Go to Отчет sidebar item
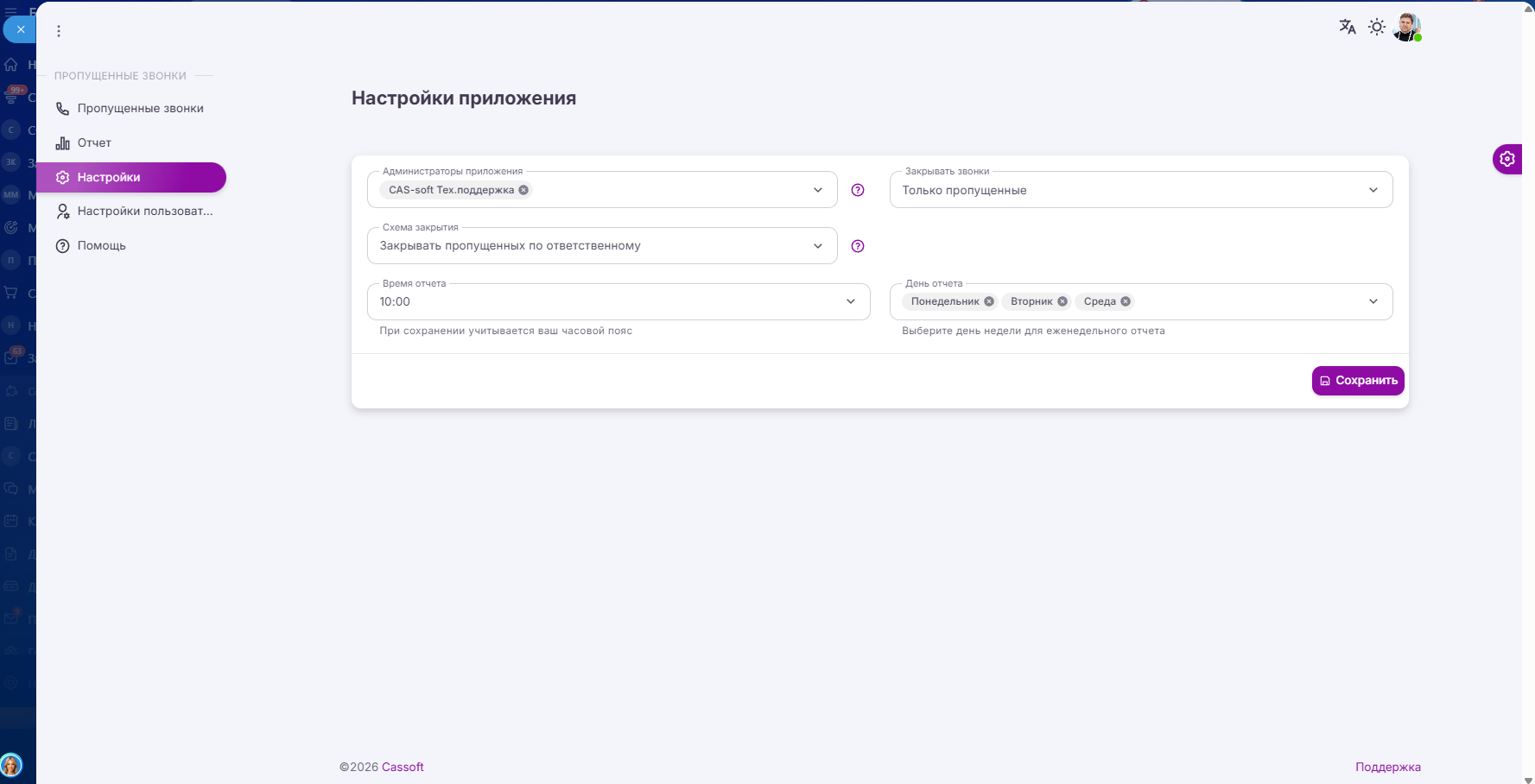 pos(94,143)
